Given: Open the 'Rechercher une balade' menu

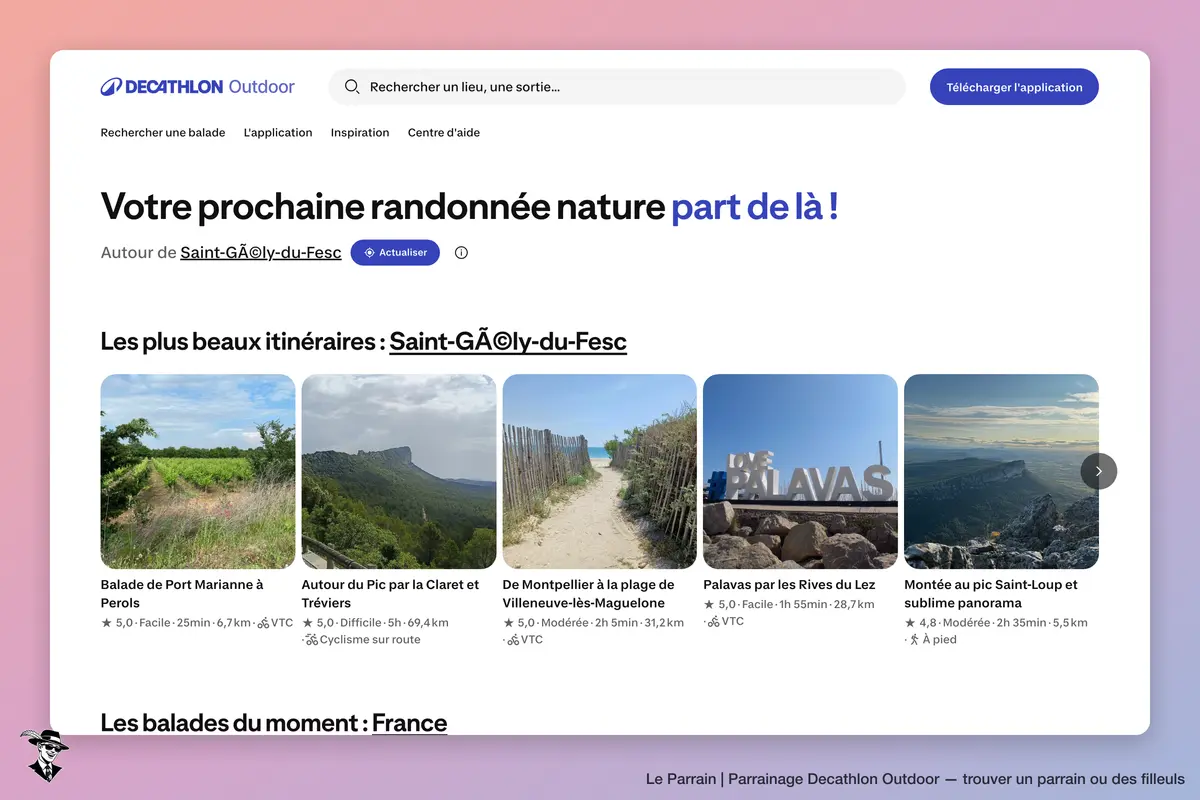Looking at the screenshot, I should click(163, 132).
